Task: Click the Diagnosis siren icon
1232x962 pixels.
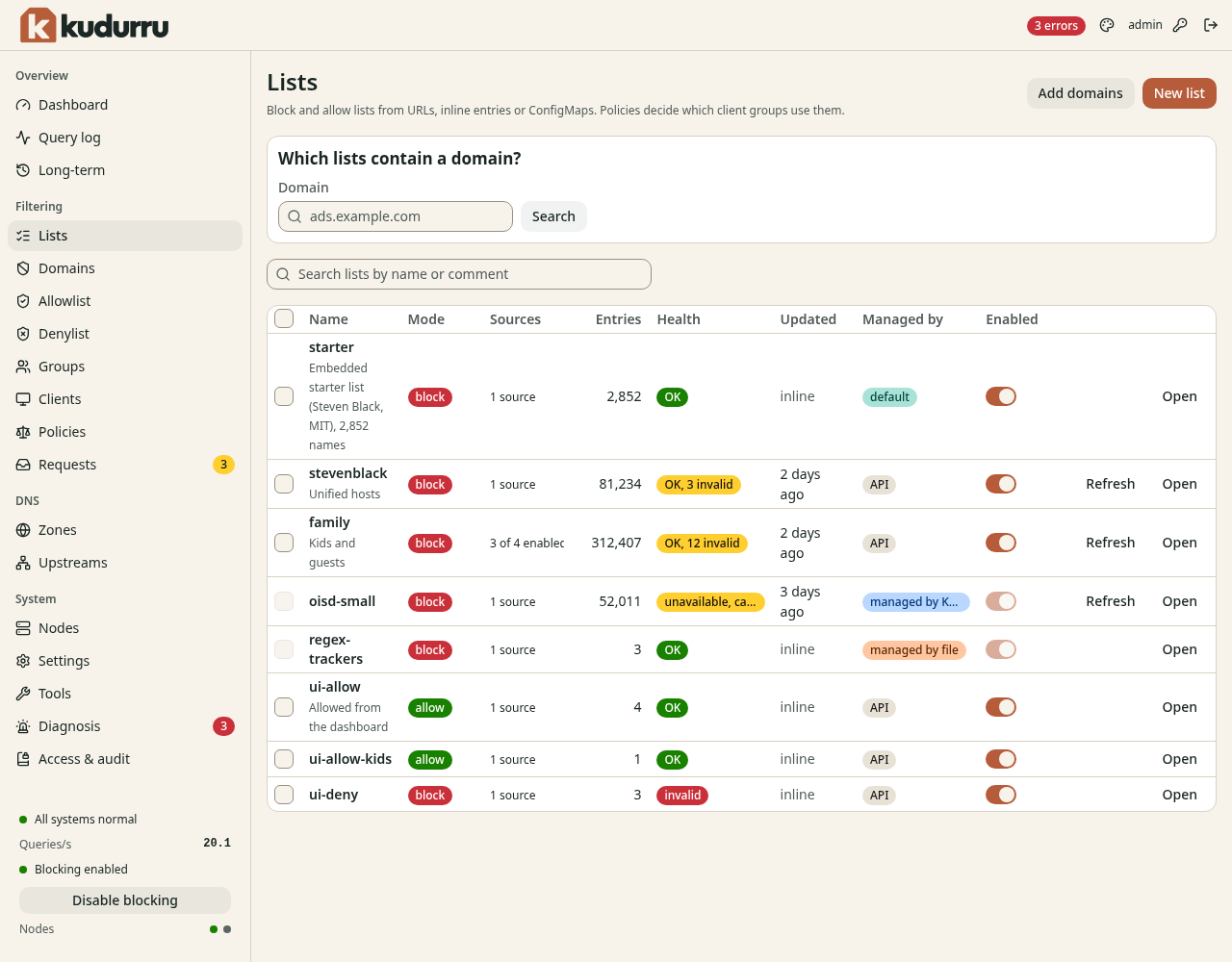Action: tap(23, 726)
